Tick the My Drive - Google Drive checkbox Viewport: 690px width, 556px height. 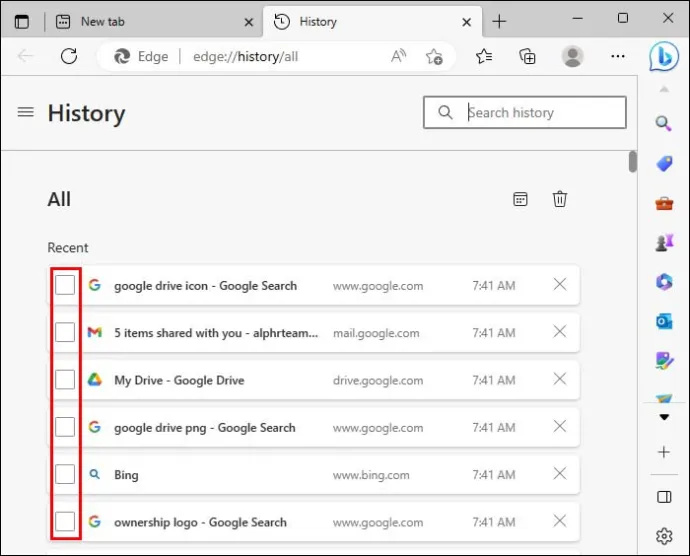(x=65, y=379)
